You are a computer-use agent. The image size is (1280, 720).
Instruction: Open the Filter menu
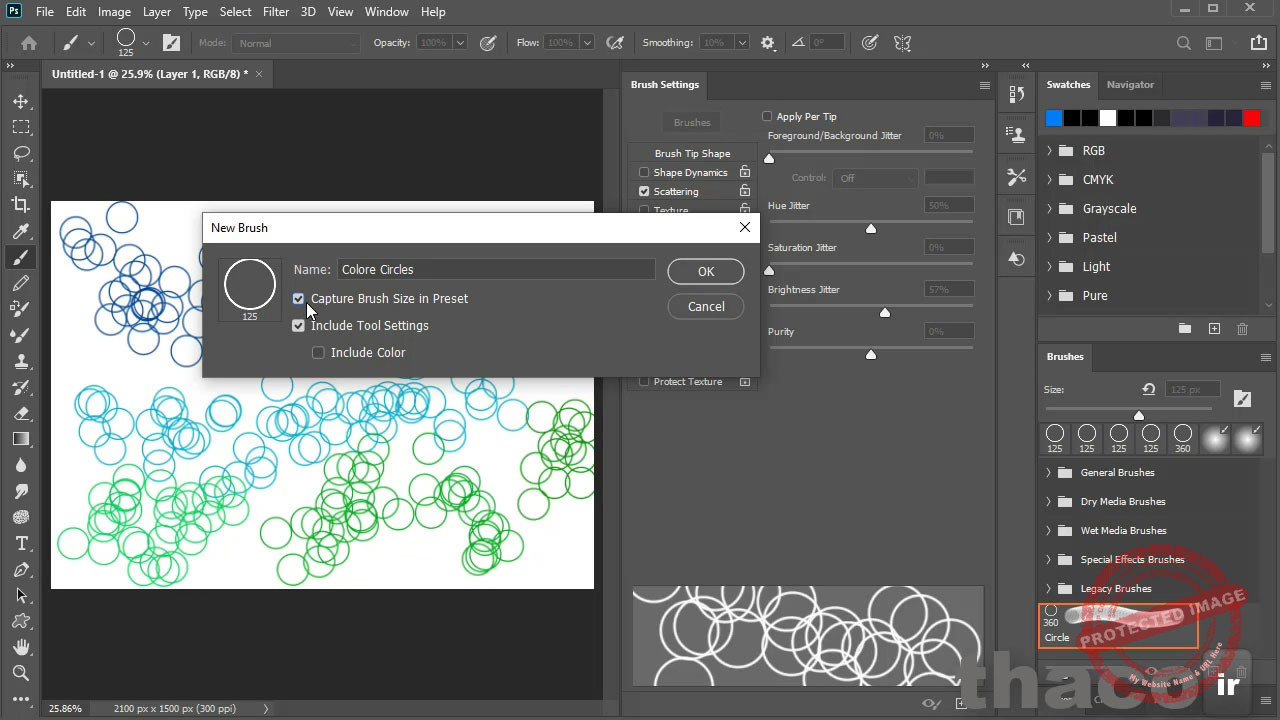pos(276,12)
